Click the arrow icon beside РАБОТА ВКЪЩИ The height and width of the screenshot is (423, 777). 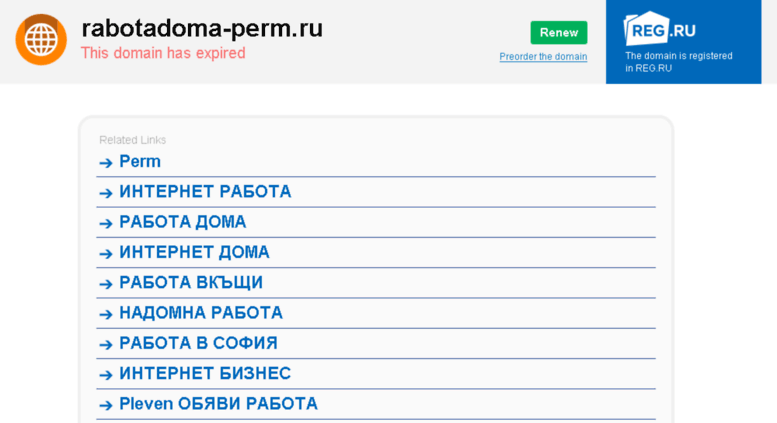106,283
